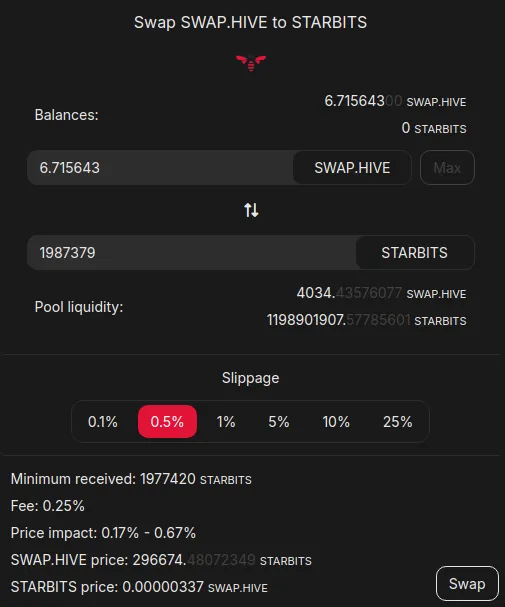This screenshot has width=505, height=607.
Task: Click the red bee logo icon
Action: [251, 63]
